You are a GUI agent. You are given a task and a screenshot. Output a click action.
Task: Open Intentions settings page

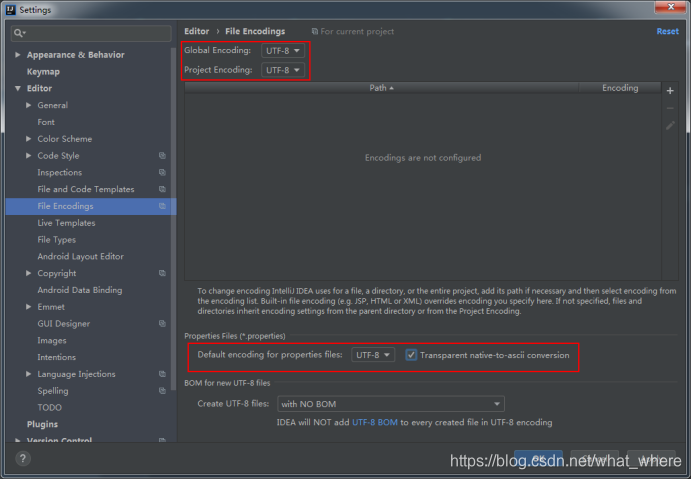pos(56,357)
